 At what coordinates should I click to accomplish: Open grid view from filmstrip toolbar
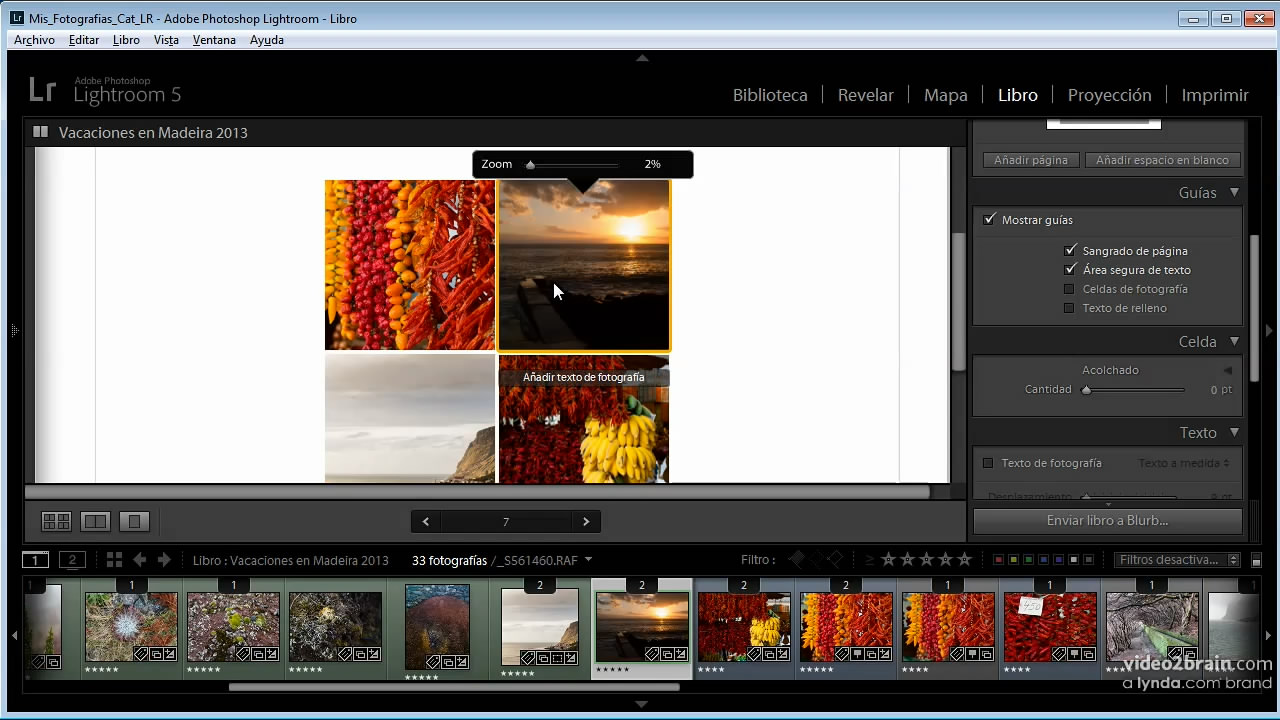[114, 560]
